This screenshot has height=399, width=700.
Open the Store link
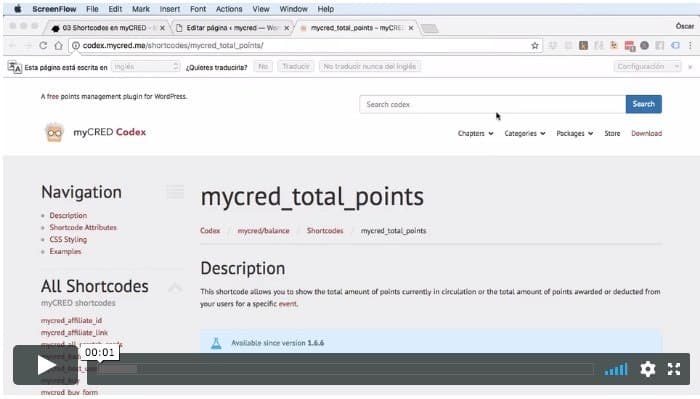(x=612, y=133)
